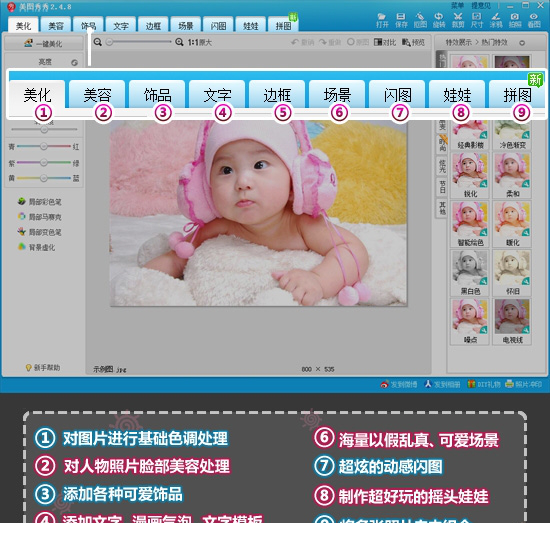
Task: Go to the 闪图 animation tab
Action: pyautogui.click(x=218, y=26)
